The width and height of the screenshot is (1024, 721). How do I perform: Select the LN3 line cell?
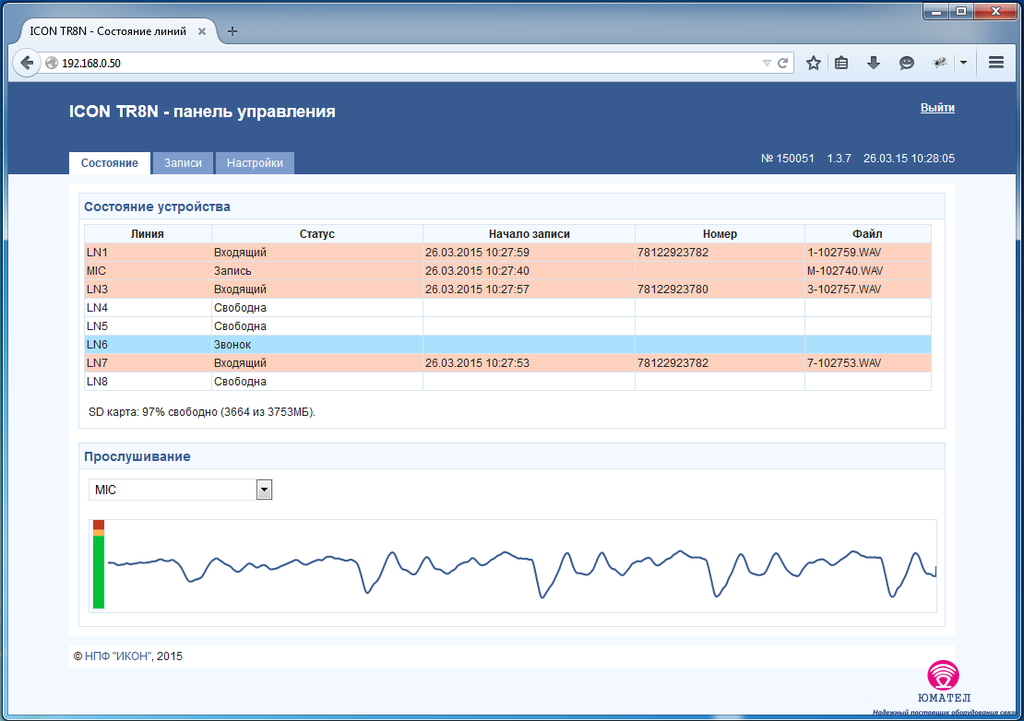(148, 289)
